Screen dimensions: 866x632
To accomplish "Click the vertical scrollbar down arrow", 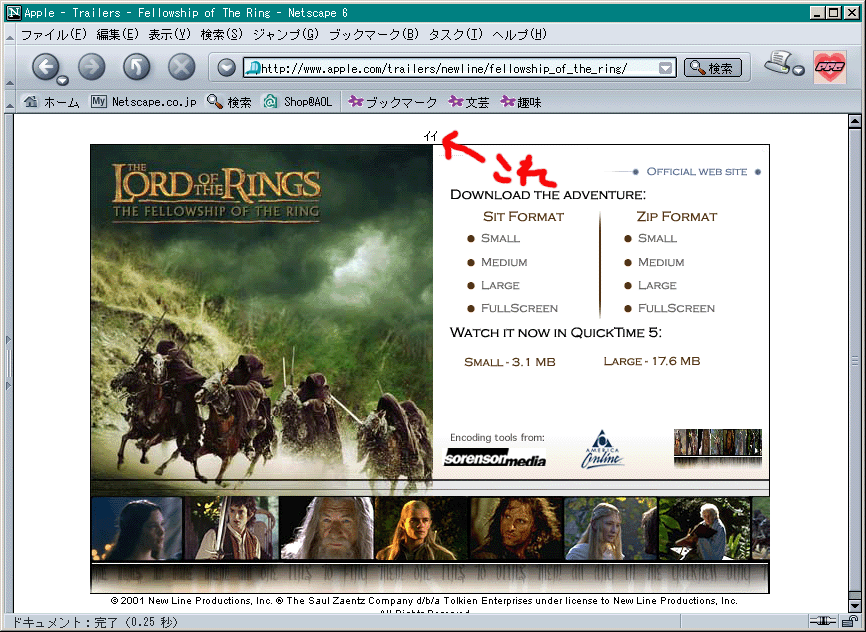I will point(854,606).
